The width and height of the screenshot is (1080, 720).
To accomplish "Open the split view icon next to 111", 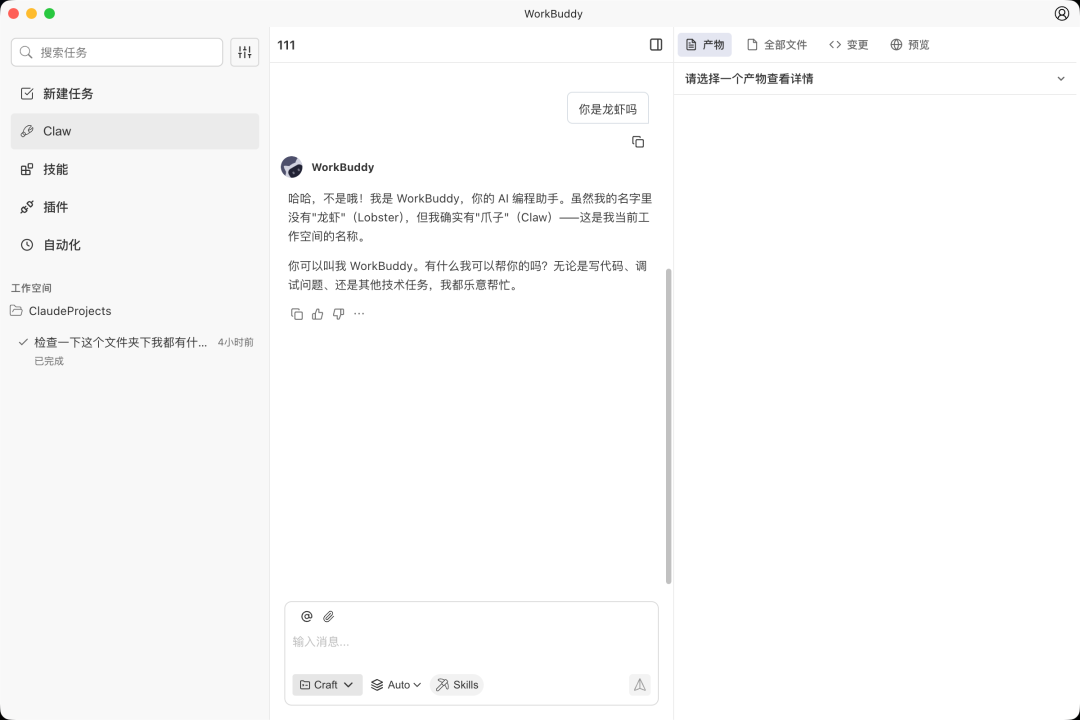I will (x=656, y=45).
